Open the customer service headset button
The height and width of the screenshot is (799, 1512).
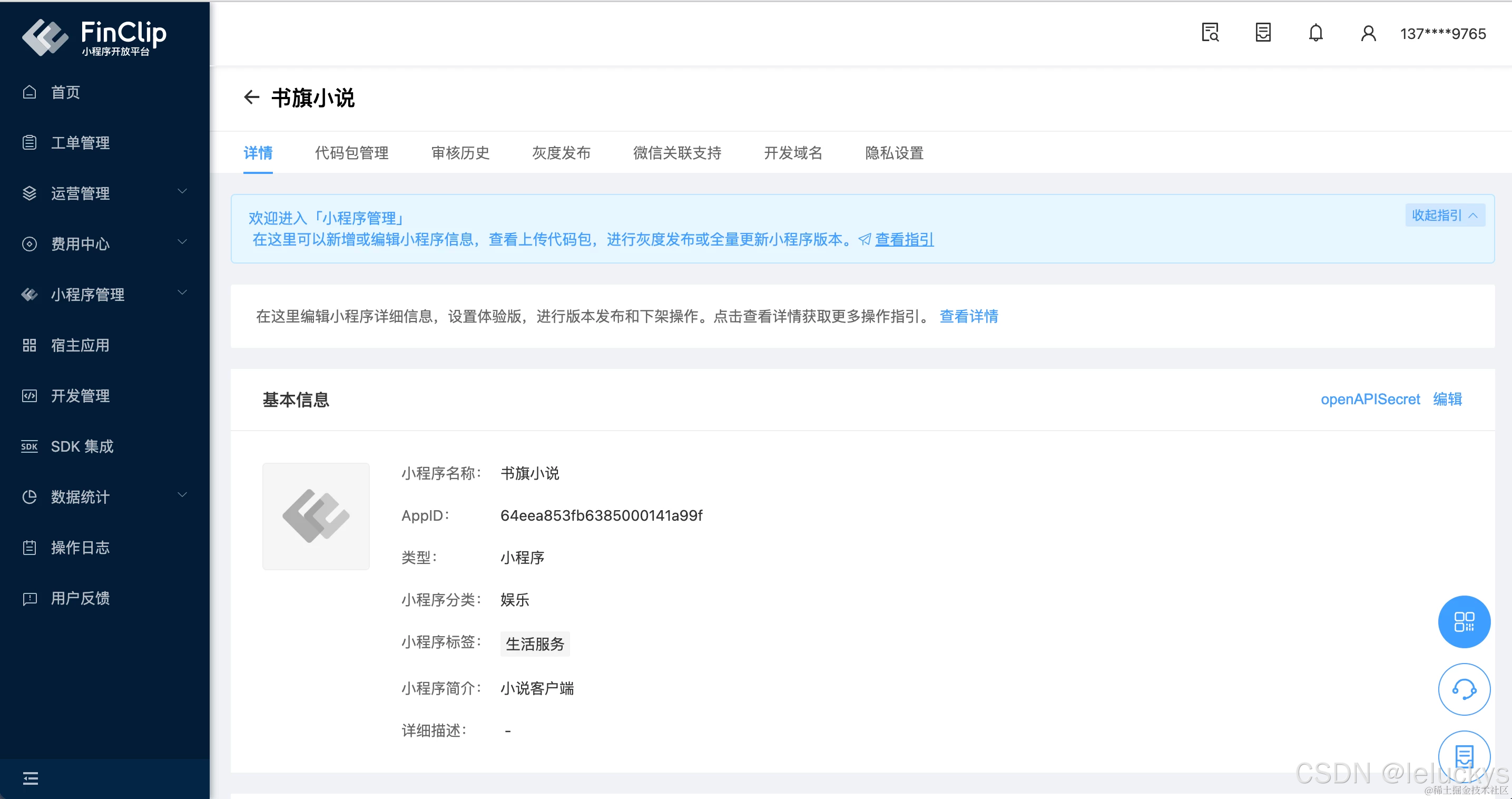[x=1464, y=689]
